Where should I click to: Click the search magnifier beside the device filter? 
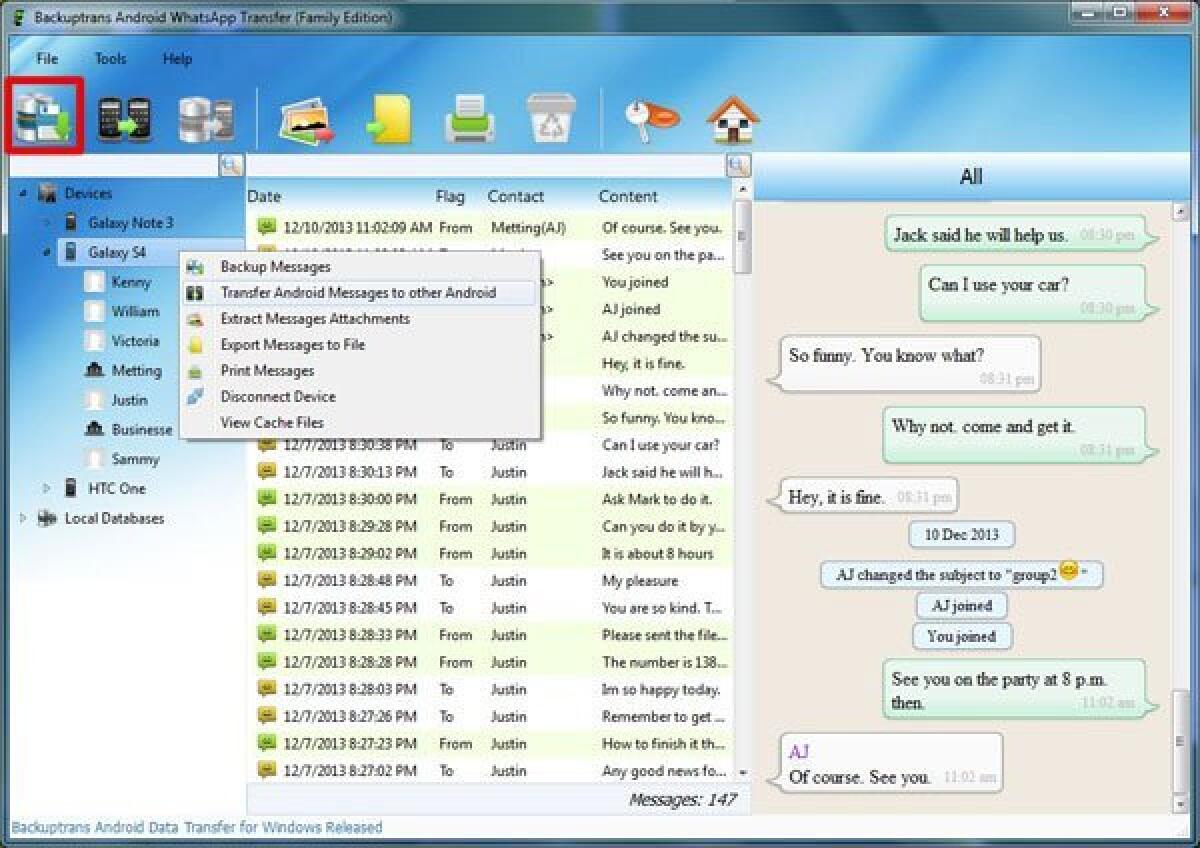tap(231, 165)
